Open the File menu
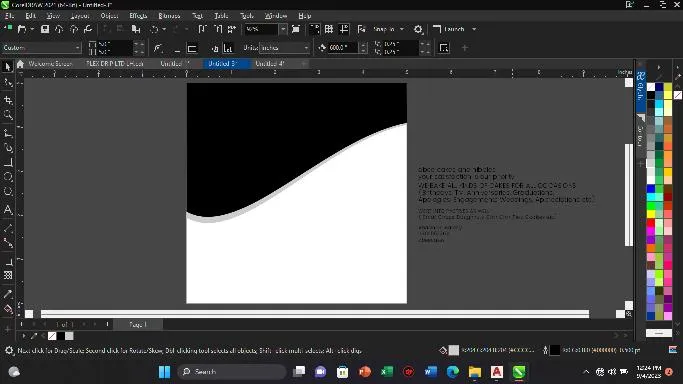Screen dimensions: 683x384 (10, 16)
